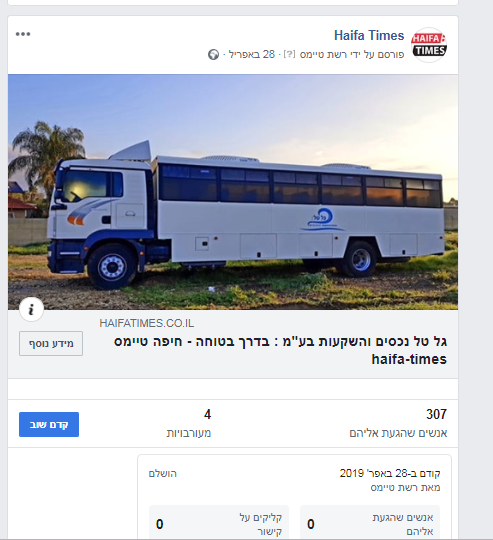
Task: Open the bus photo link preview
Action: (x=233, y=192)
